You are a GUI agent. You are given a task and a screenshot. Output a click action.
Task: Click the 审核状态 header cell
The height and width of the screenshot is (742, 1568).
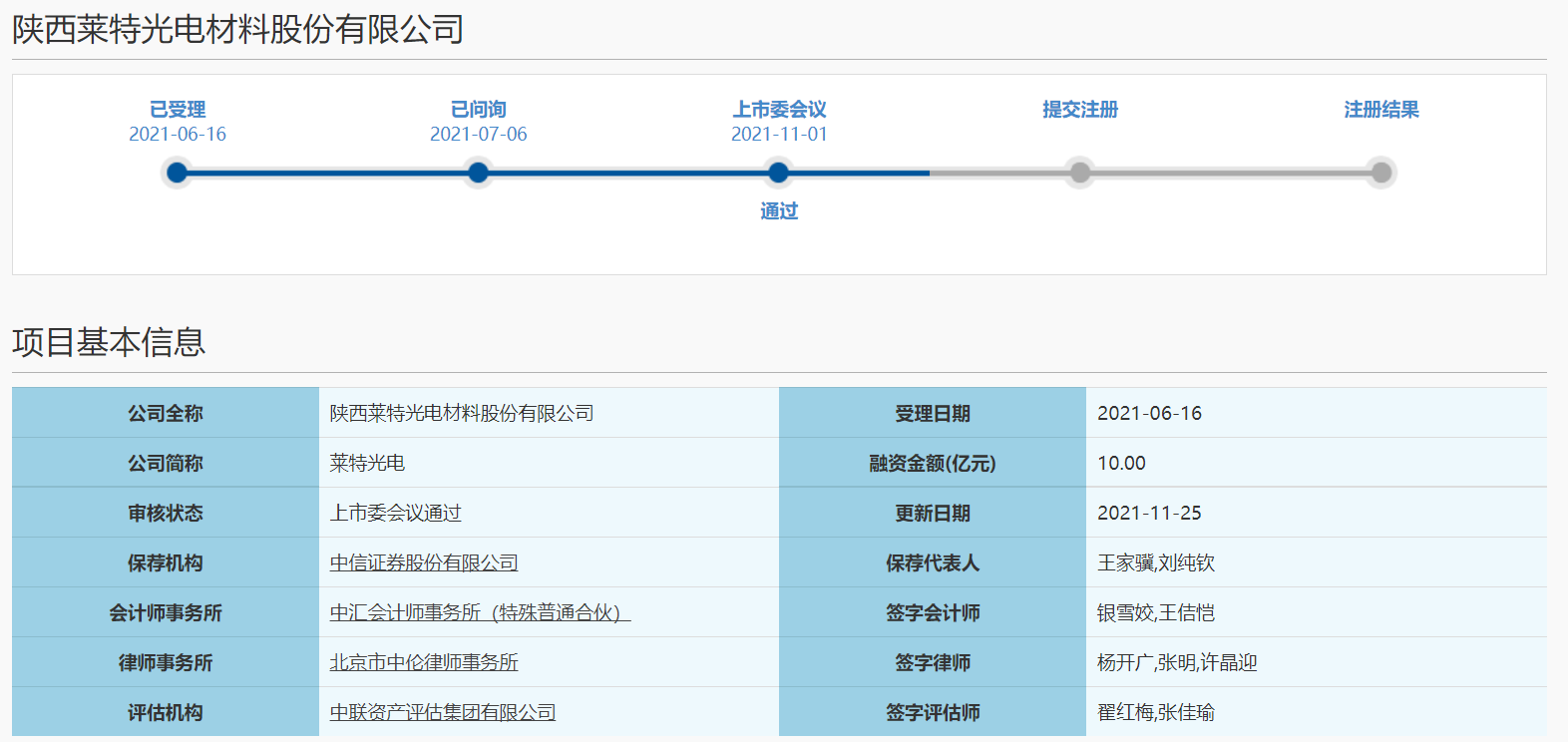tap(166, 513)
